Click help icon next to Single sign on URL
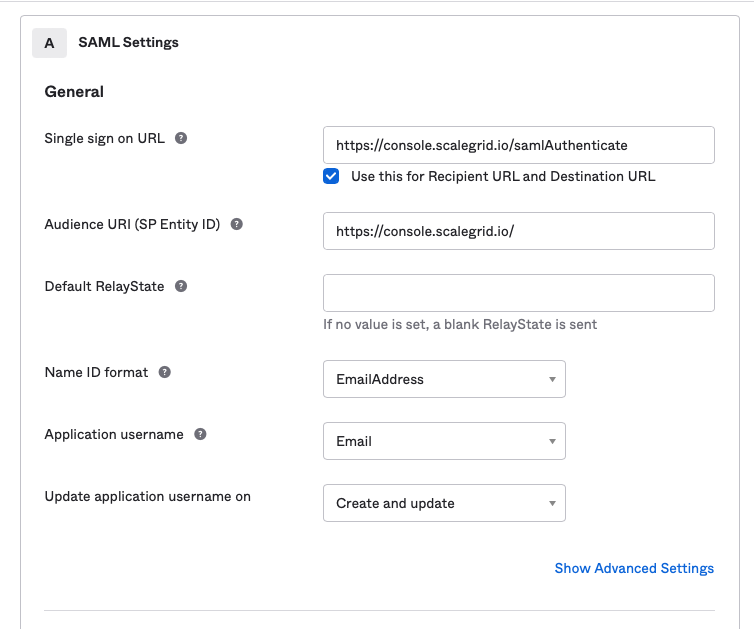The image size is (754, 629). click(181, 138)
